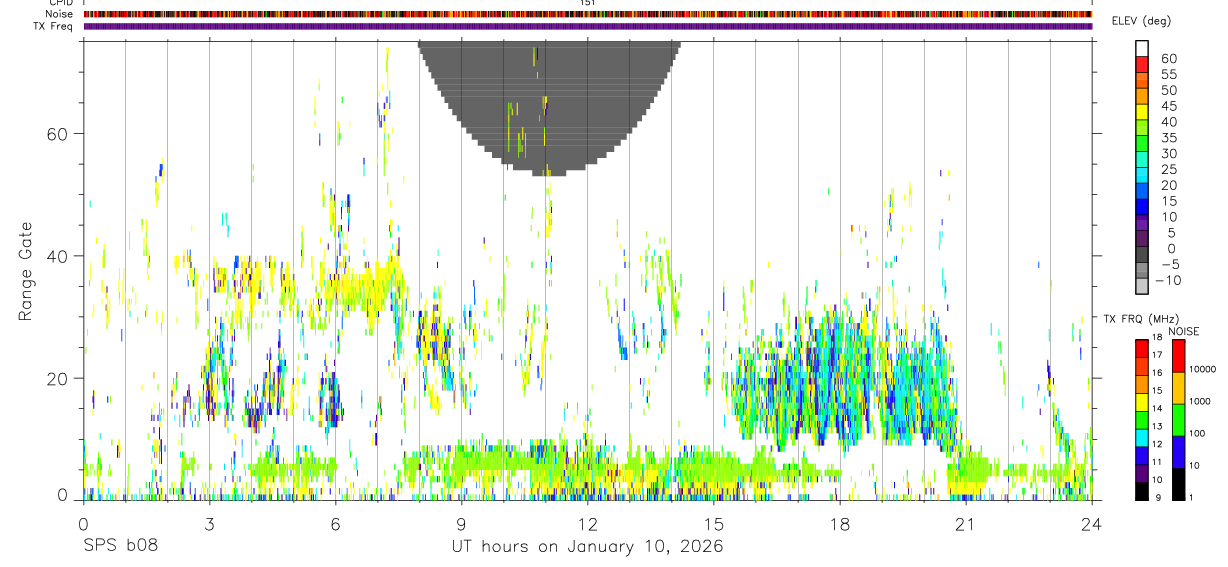This screenshot has width=1228, height=567.
Task: Select the cyan ELEV swatch between 20 and 25
Action: 1143,176
